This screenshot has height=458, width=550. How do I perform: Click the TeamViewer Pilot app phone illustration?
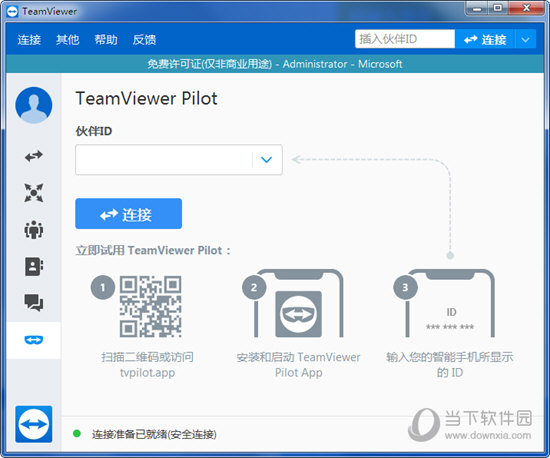(299, 304)
